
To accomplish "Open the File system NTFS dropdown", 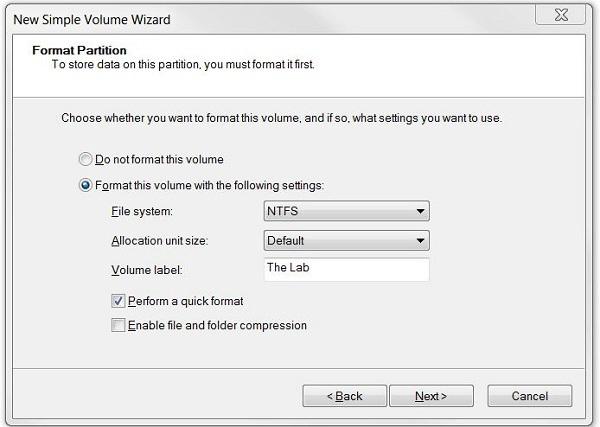I will (x=346, y=211).
